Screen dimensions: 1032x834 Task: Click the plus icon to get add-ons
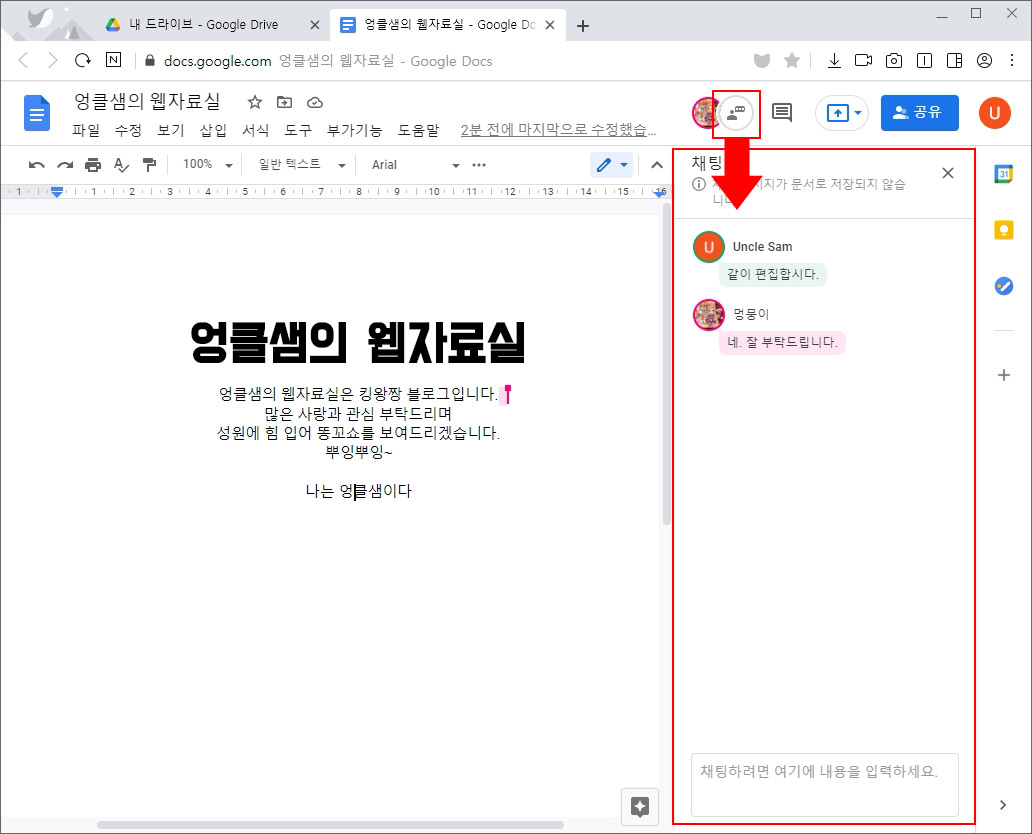[x=1003, y=375]
